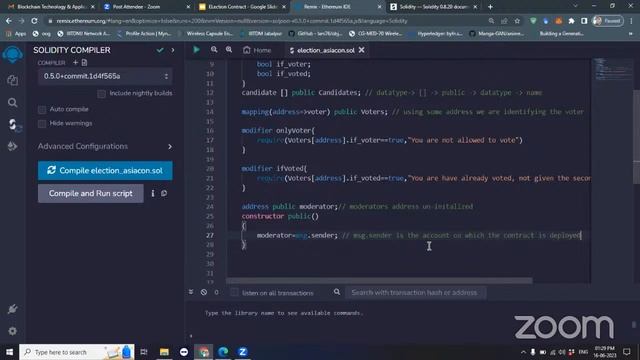This screenshot has width=640, height=360.
Task: Switch to Blockchain Technology browser tab
Action: (x=51, y=7)
